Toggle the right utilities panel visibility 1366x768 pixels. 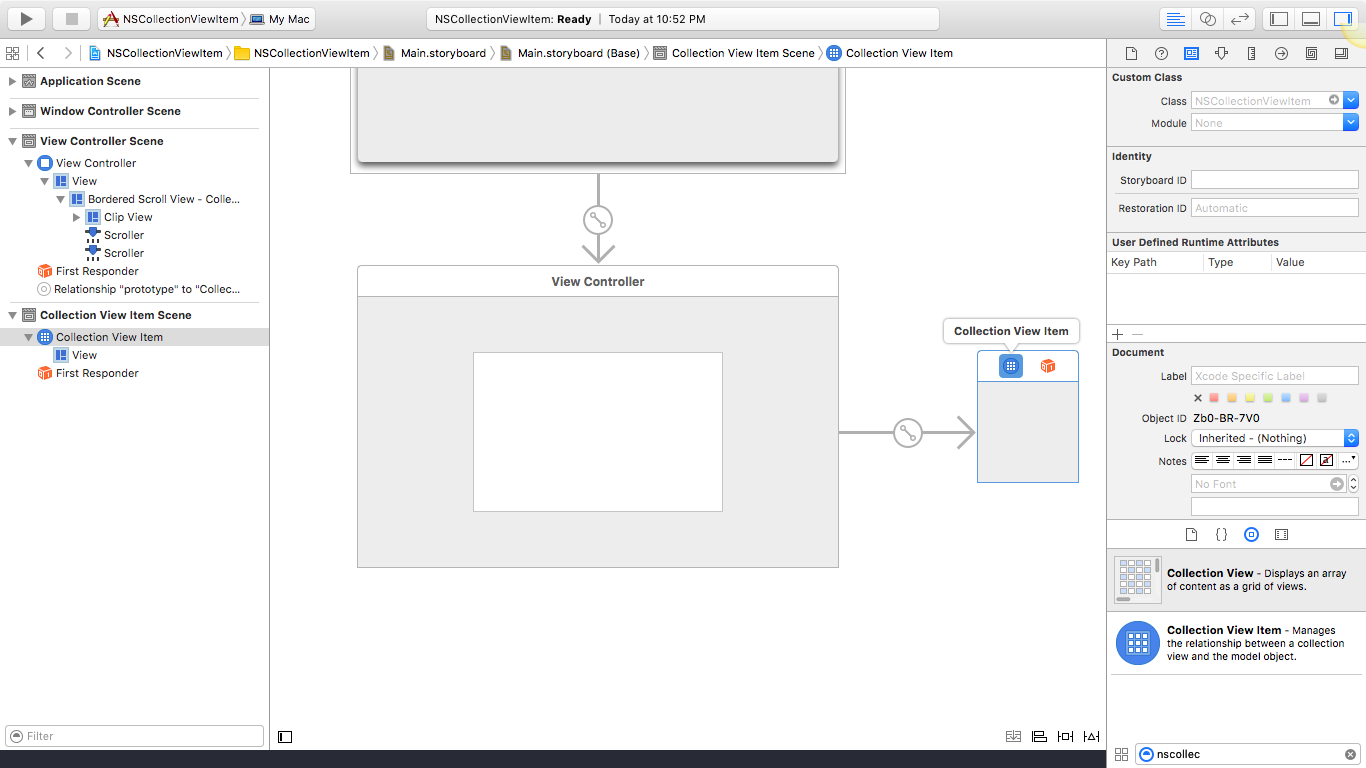coord(1341,17)
